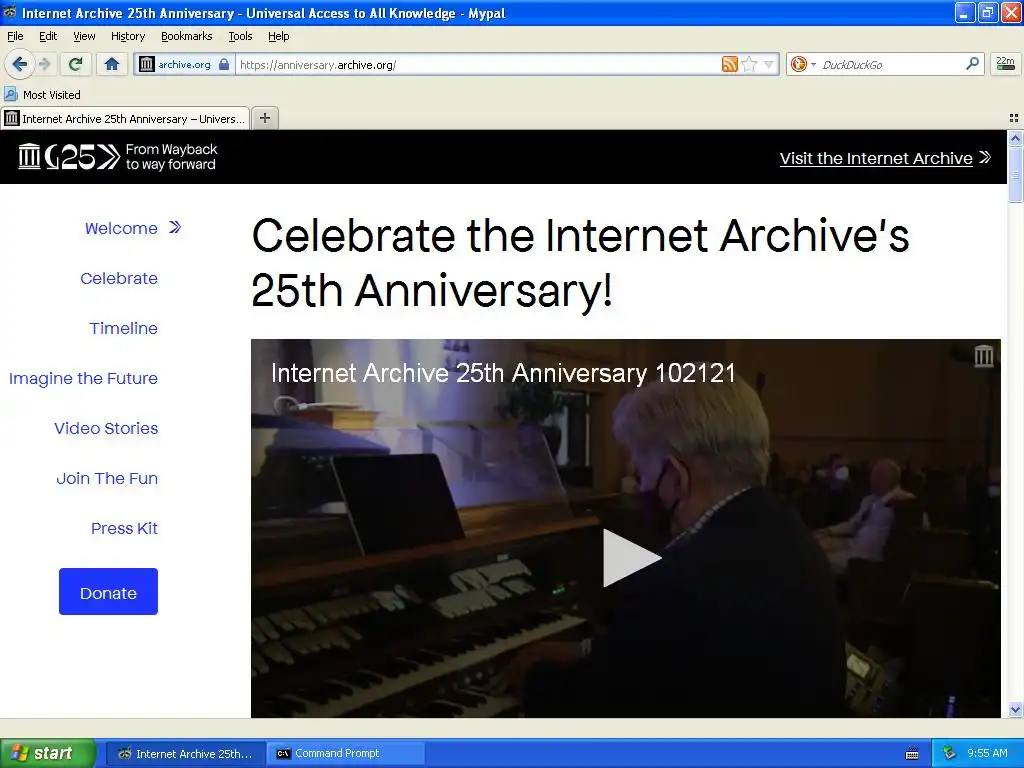1024x768 pixels.
Task: Open the Edit menu
Action: coord(48,36)
